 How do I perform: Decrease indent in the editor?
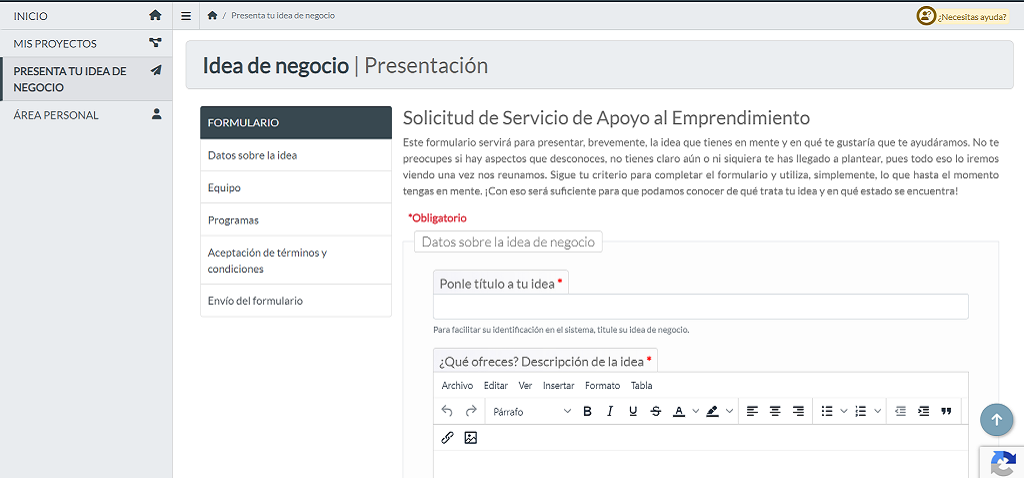[x=901, y=411]
